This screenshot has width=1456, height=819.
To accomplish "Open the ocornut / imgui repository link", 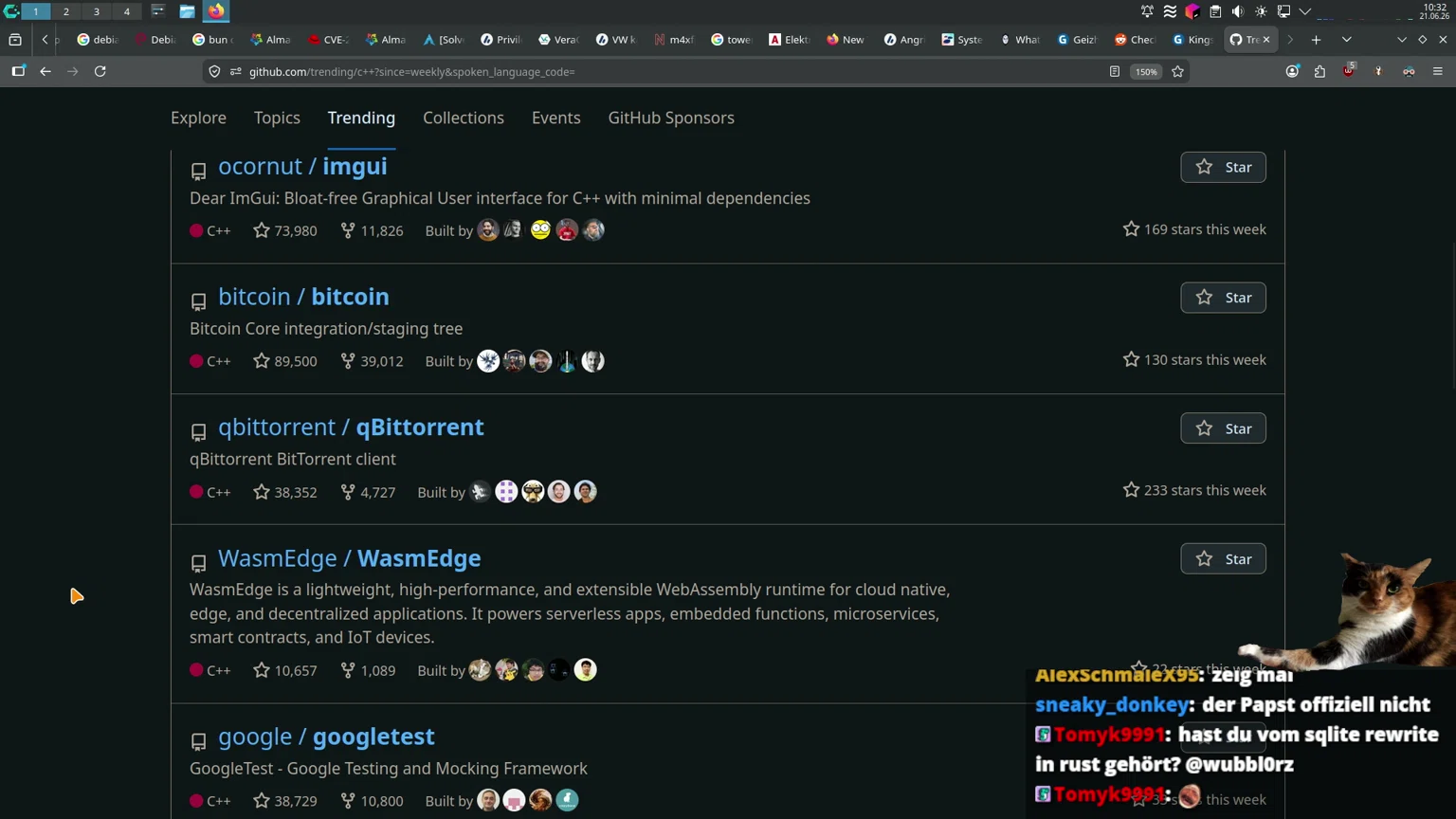I will pos(302,166).
